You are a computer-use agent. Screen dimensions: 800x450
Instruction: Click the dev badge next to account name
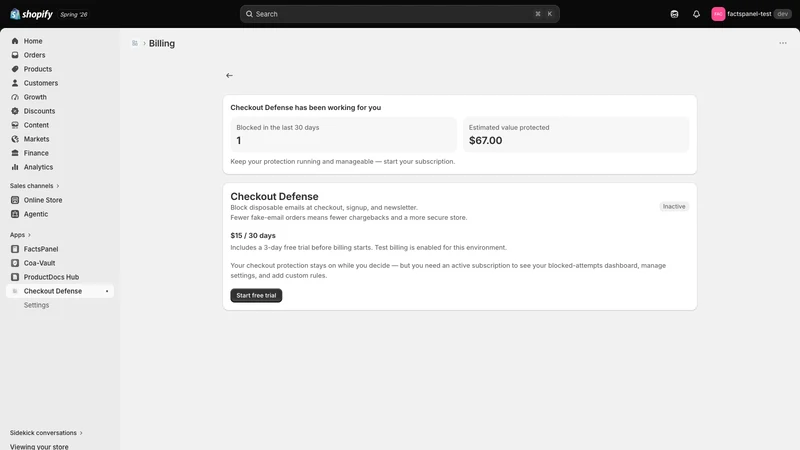coord(783,14)
